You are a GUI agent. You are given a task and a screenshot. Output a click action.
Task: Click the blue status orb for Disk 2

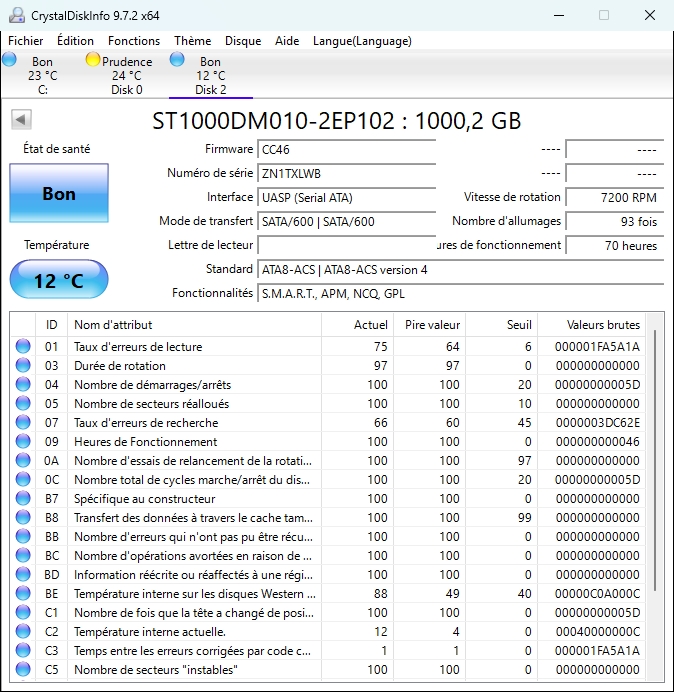tap(177, 60)
